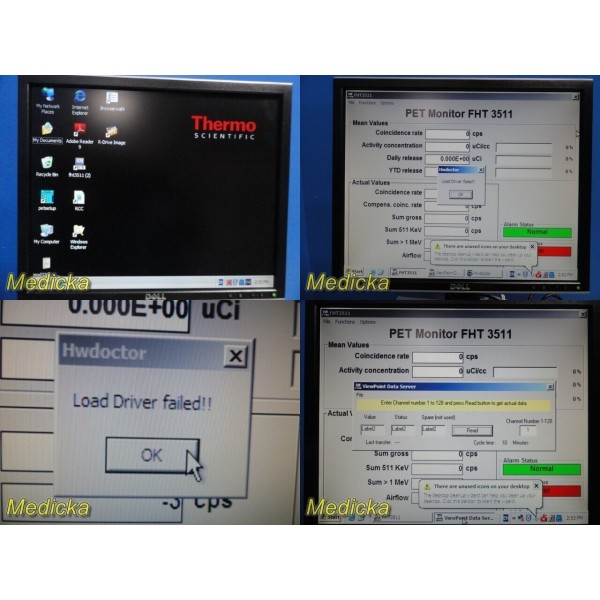This screenshot has width=600, height=600.
Task: Open Options menu in PET Monitor behind ViewPoint window
Action: pos(367,322)
